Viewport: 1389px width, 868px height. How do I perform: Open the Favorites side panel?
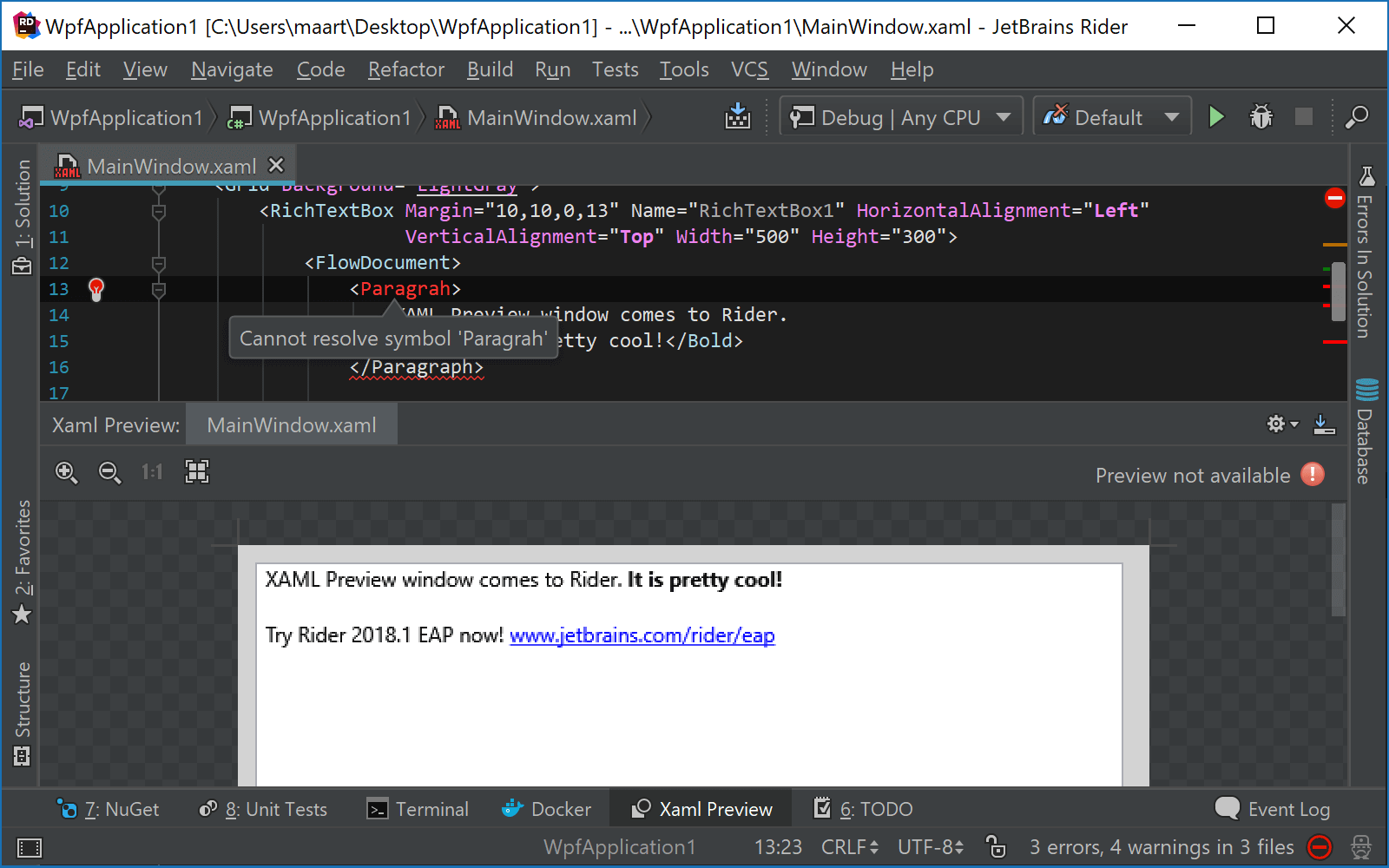tap(22, 562)
